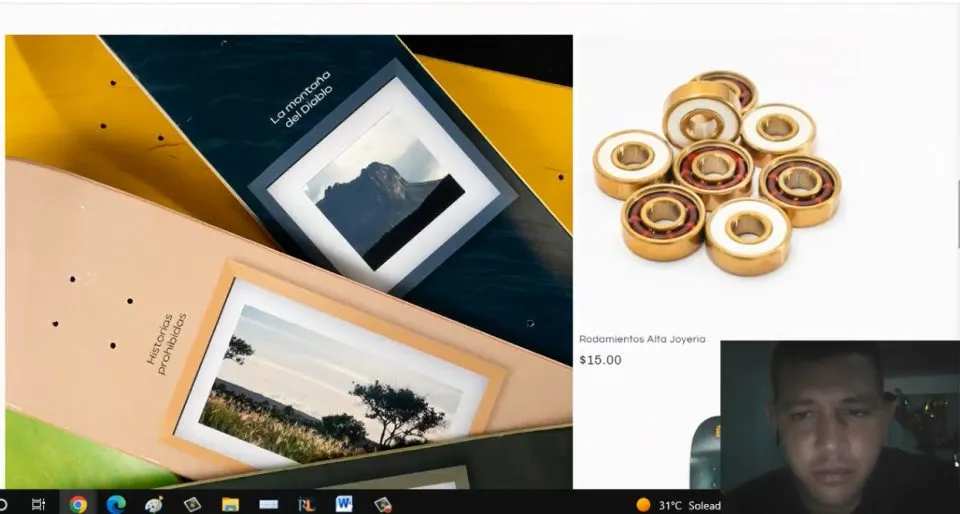Open the taskbar icon right of Word
The height and width of the screenshot is (514, 960).
(x=383, y=504)
